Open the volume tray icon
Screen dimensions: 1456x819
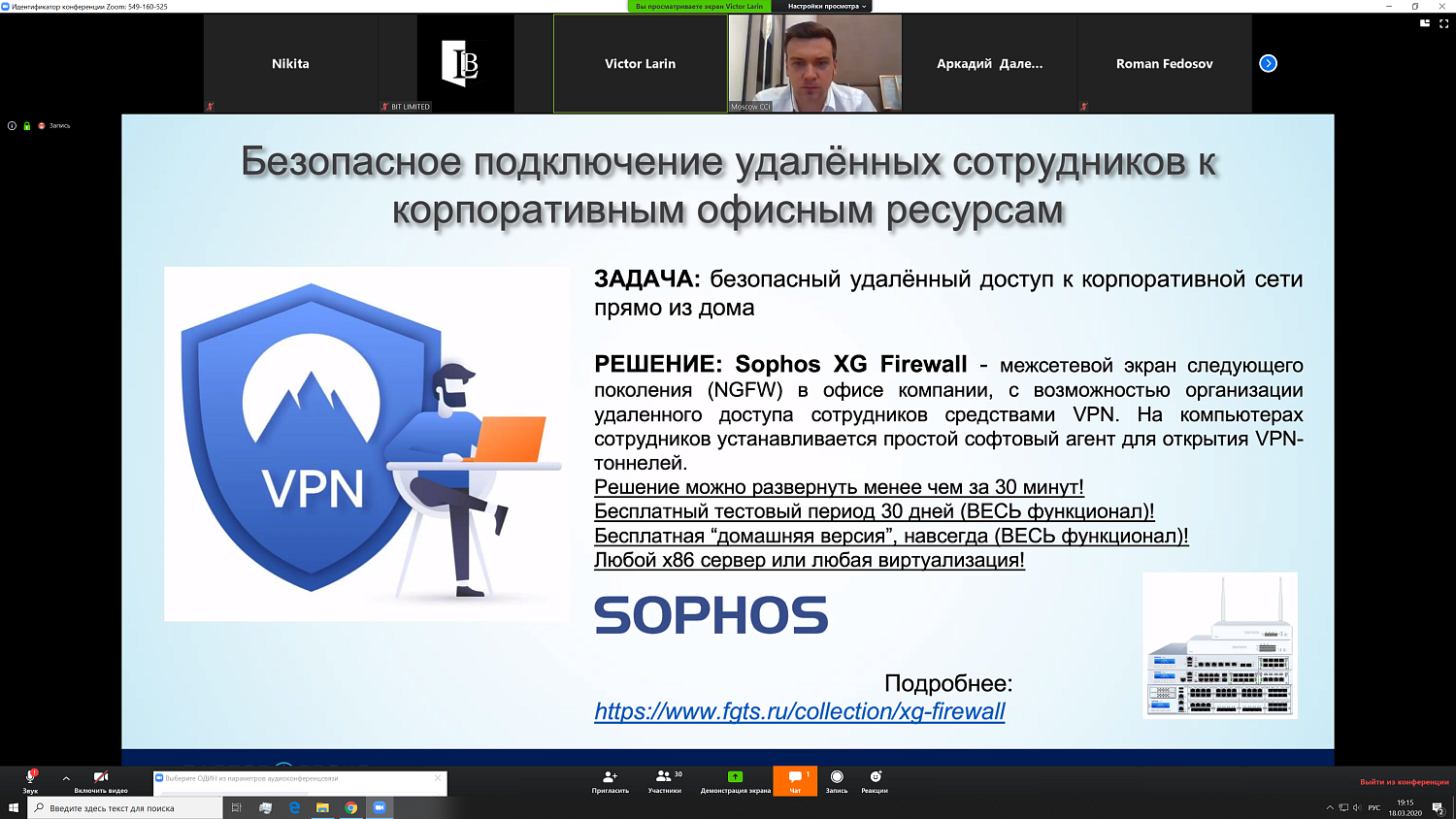coord(1357,807)
